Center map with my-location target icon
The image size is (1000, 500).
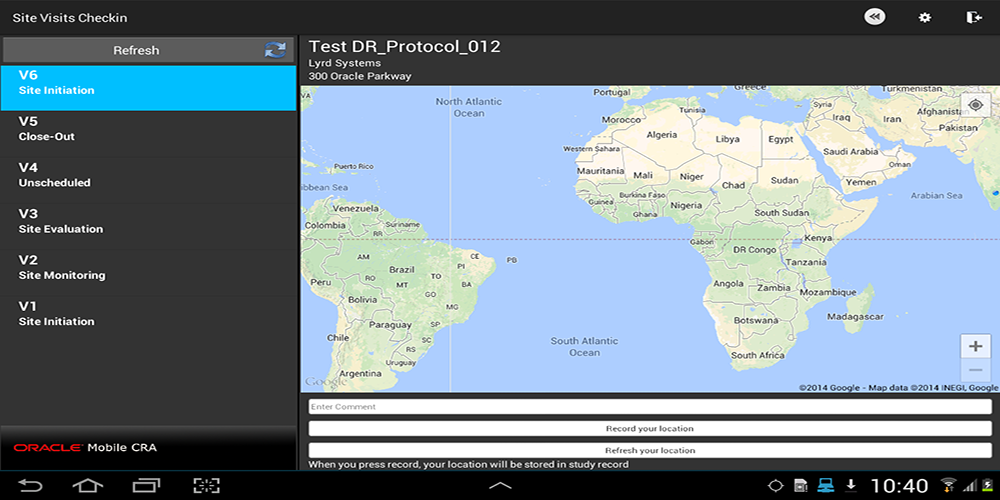pyautogui.click(x=975, y=105)
